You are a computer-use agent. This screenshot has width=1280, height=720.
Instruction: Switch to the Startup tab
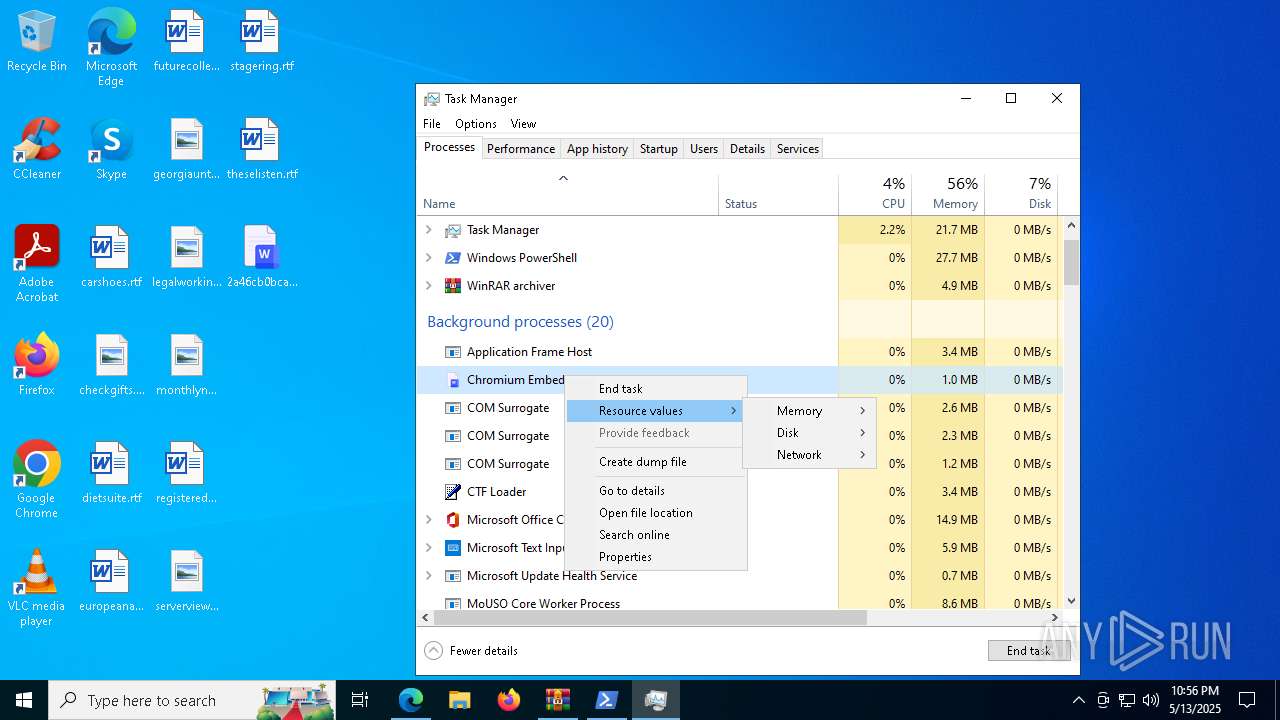point(659,149)
